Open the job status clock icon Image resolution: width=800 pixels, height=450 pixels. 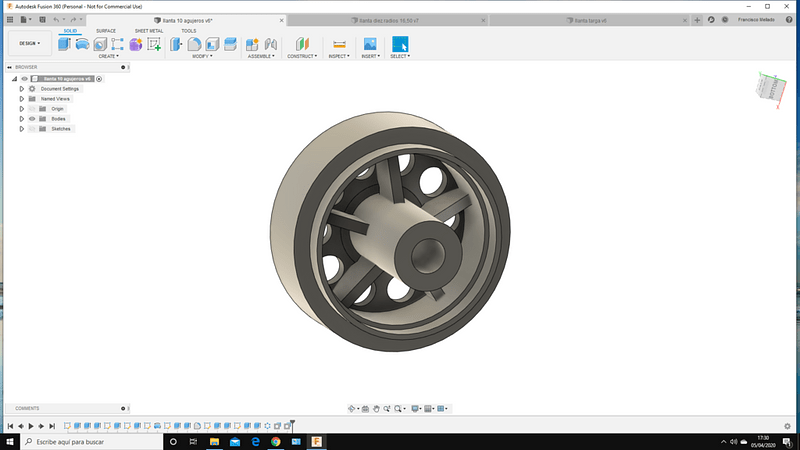[x=725, y=20]
